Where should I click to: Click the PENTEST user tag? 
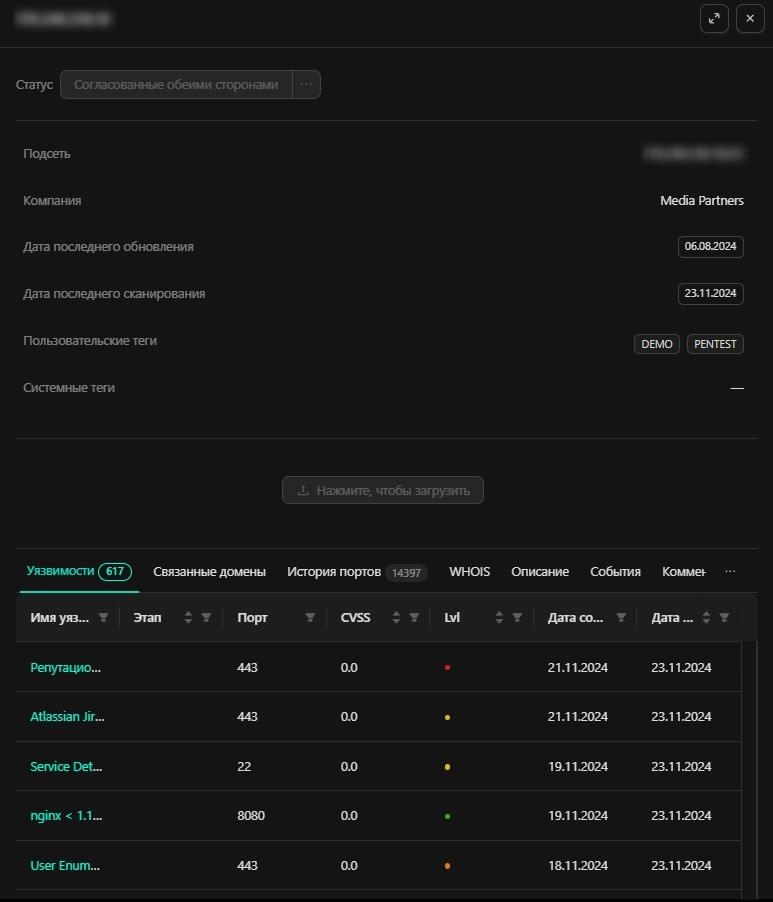click(x=715, y=344)
